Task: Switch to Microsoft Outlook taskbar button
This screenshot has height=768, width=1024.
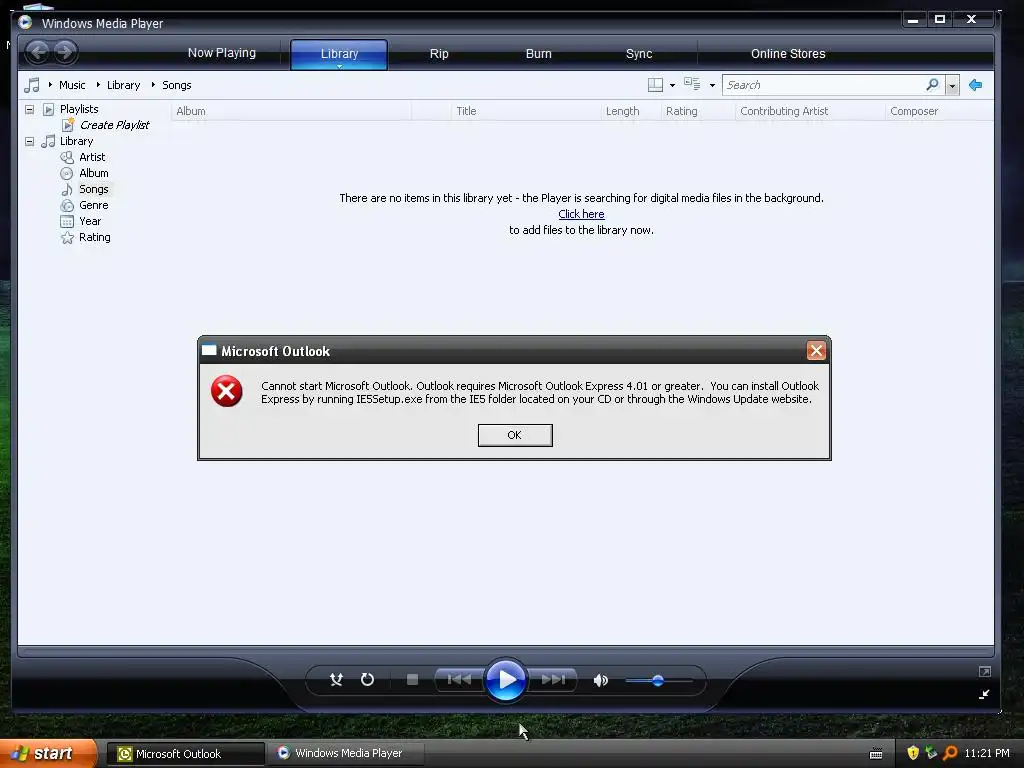Action: point(186,754)
